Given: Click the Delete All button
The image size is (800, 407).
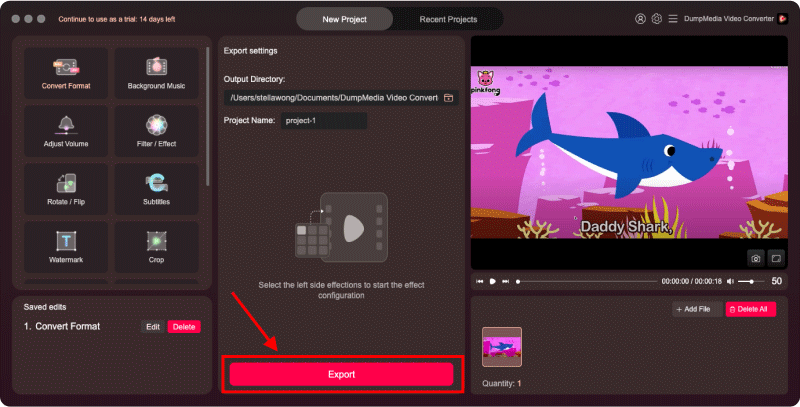Looking at the screenshot, I should [x=751, y=309].
